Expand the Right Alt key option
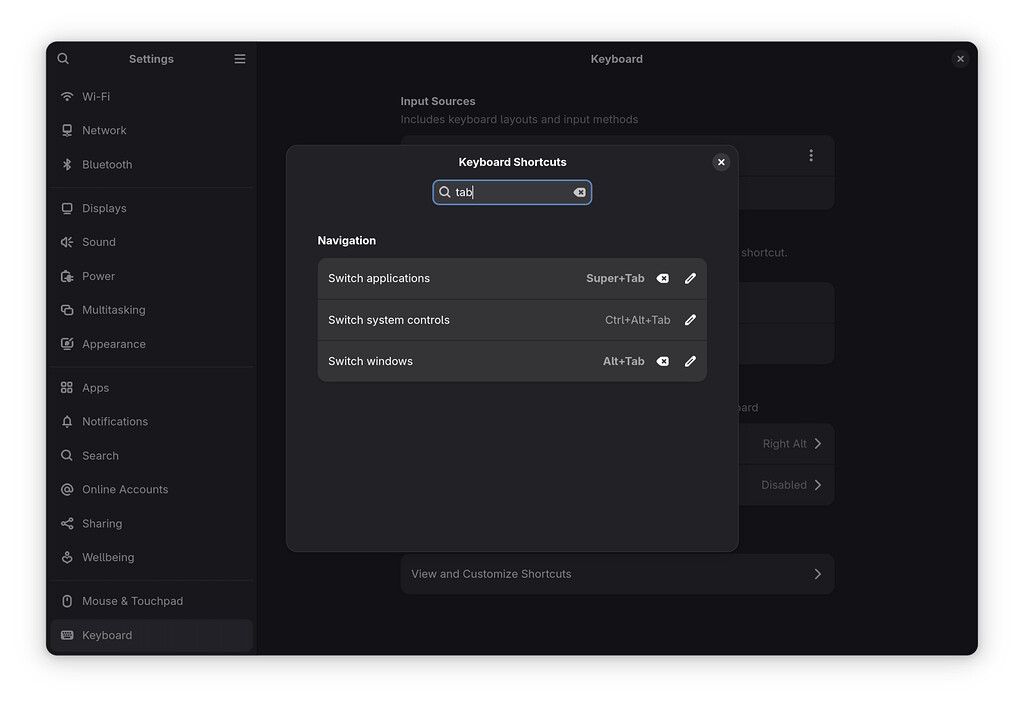 point(817,444)
